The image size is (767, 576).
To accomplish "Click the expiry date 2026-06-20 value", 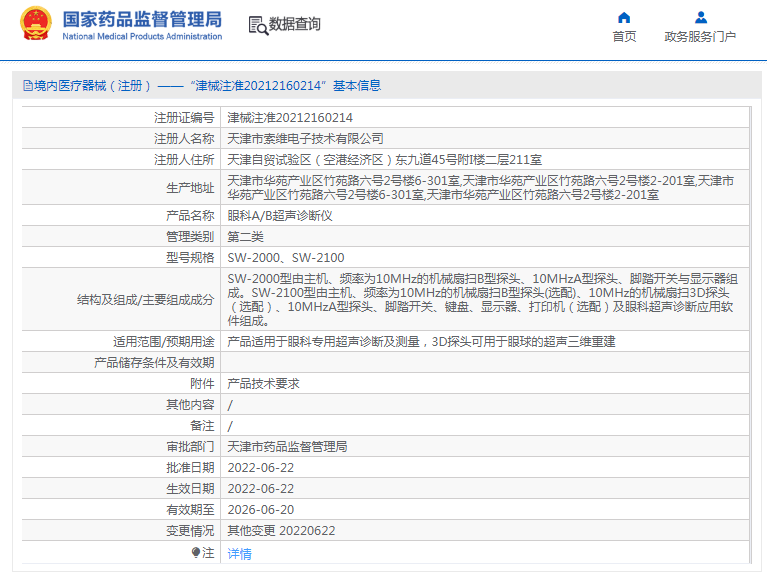I will point(260,510).
